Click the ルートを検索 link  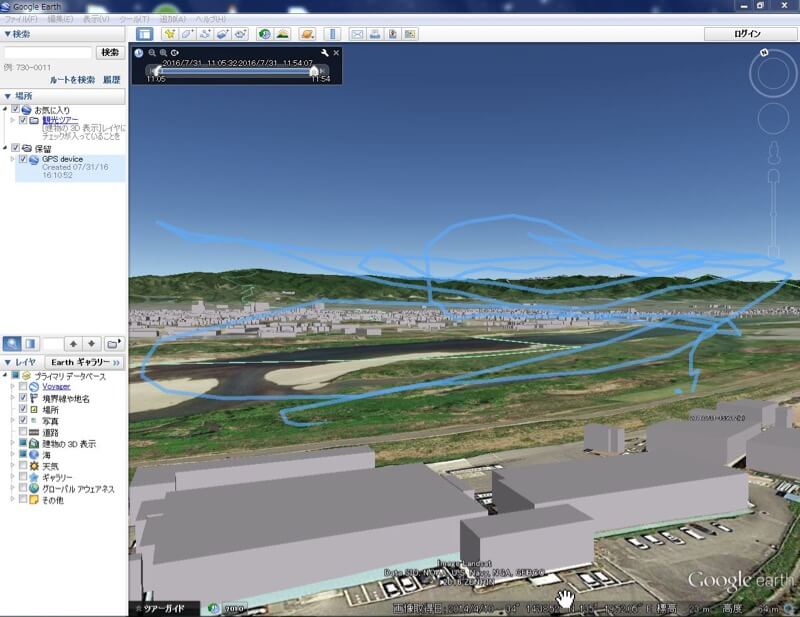(x=72, y=80)
